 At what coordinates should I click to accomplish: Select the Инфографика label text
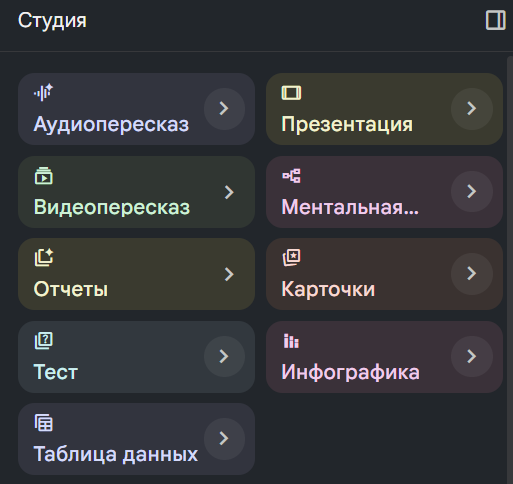coord(350,372)
